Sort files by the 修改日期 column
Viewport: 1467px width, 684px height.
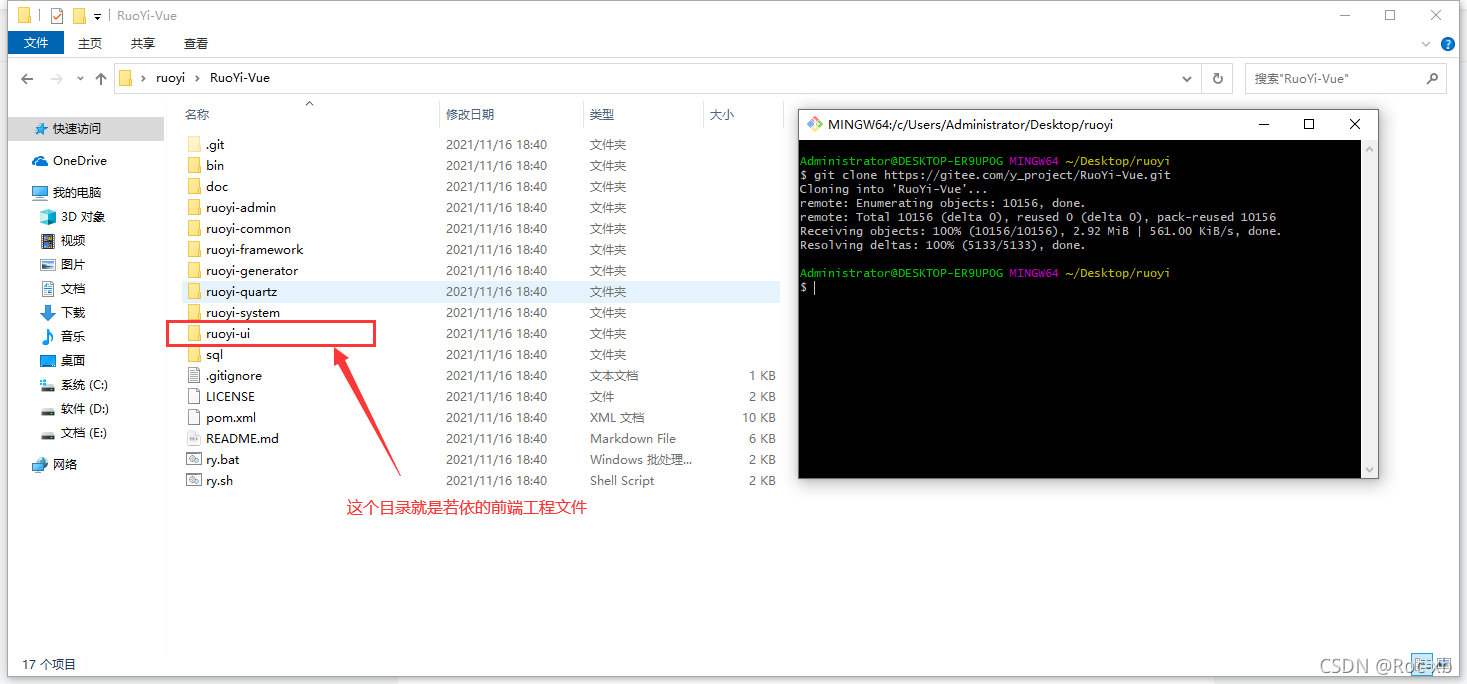(470, 115)
